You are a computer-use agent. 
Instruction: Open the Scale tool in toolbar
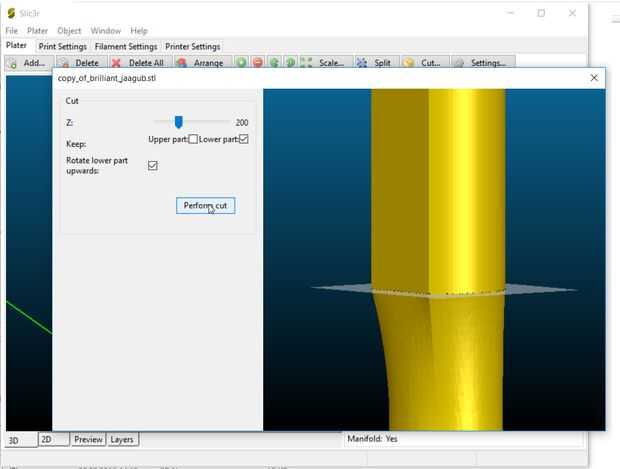click(x=325, y=63)
